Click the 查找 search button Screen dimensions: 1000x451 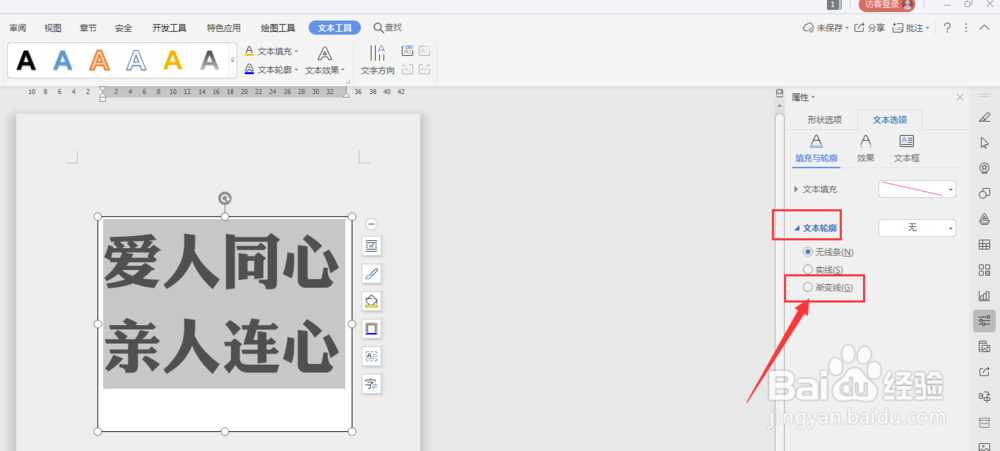[388, 27]
